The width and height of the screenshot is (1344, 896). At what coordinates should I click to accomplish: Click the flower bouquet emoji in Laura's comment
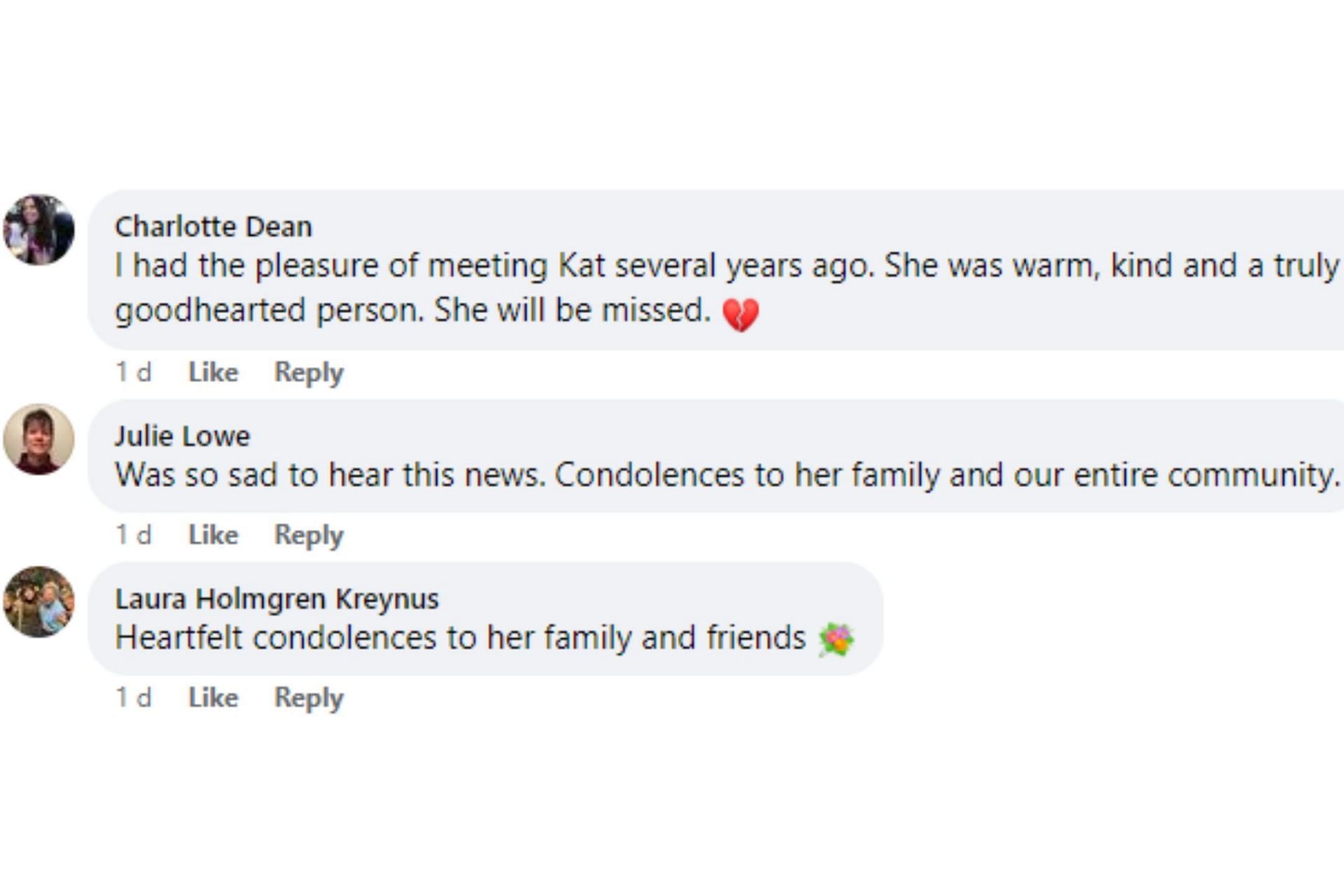[x=836, y=640]
